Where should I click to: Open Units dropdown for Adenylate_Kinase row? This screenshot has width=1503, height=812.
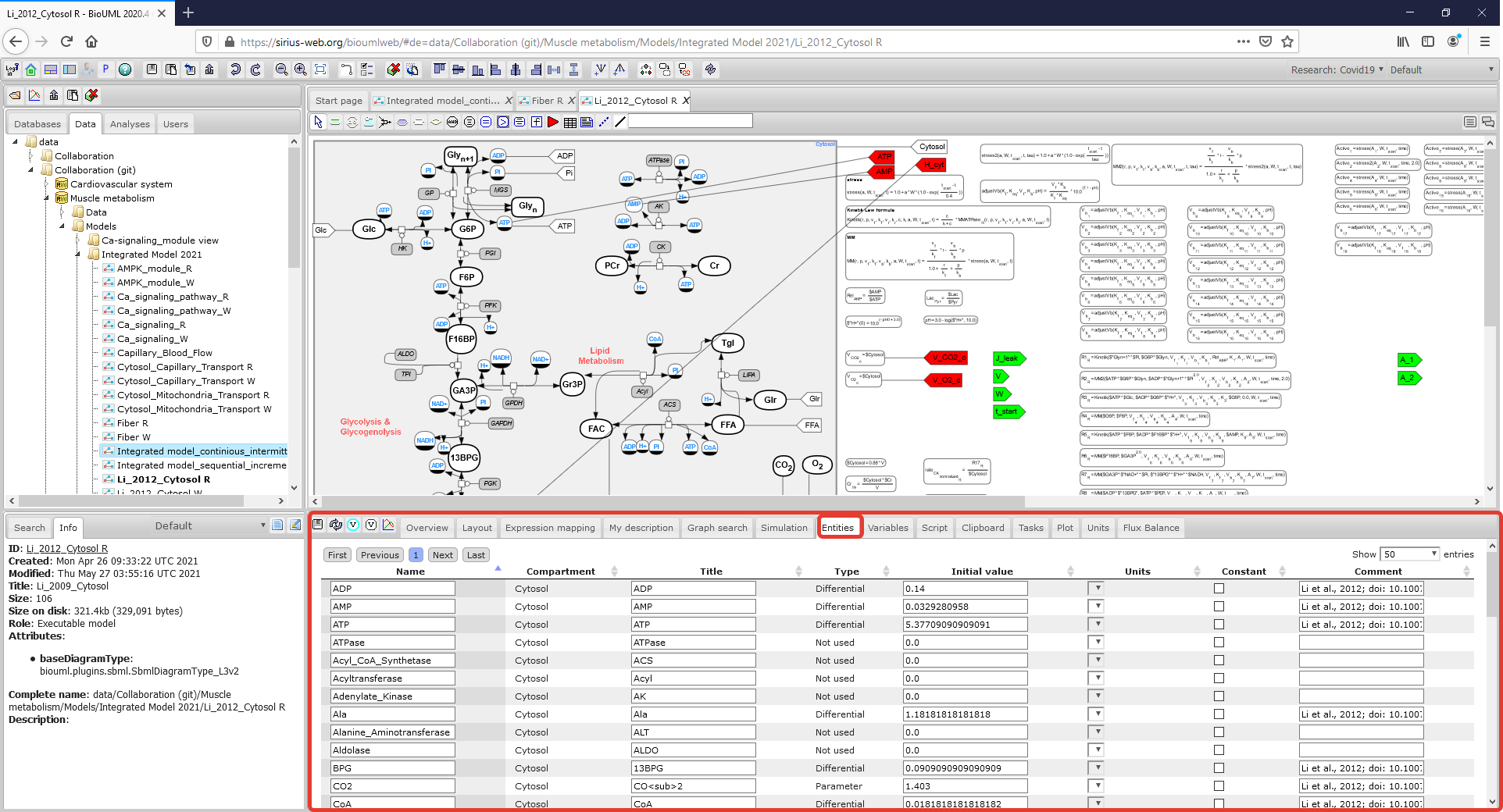coord(1095,696)
